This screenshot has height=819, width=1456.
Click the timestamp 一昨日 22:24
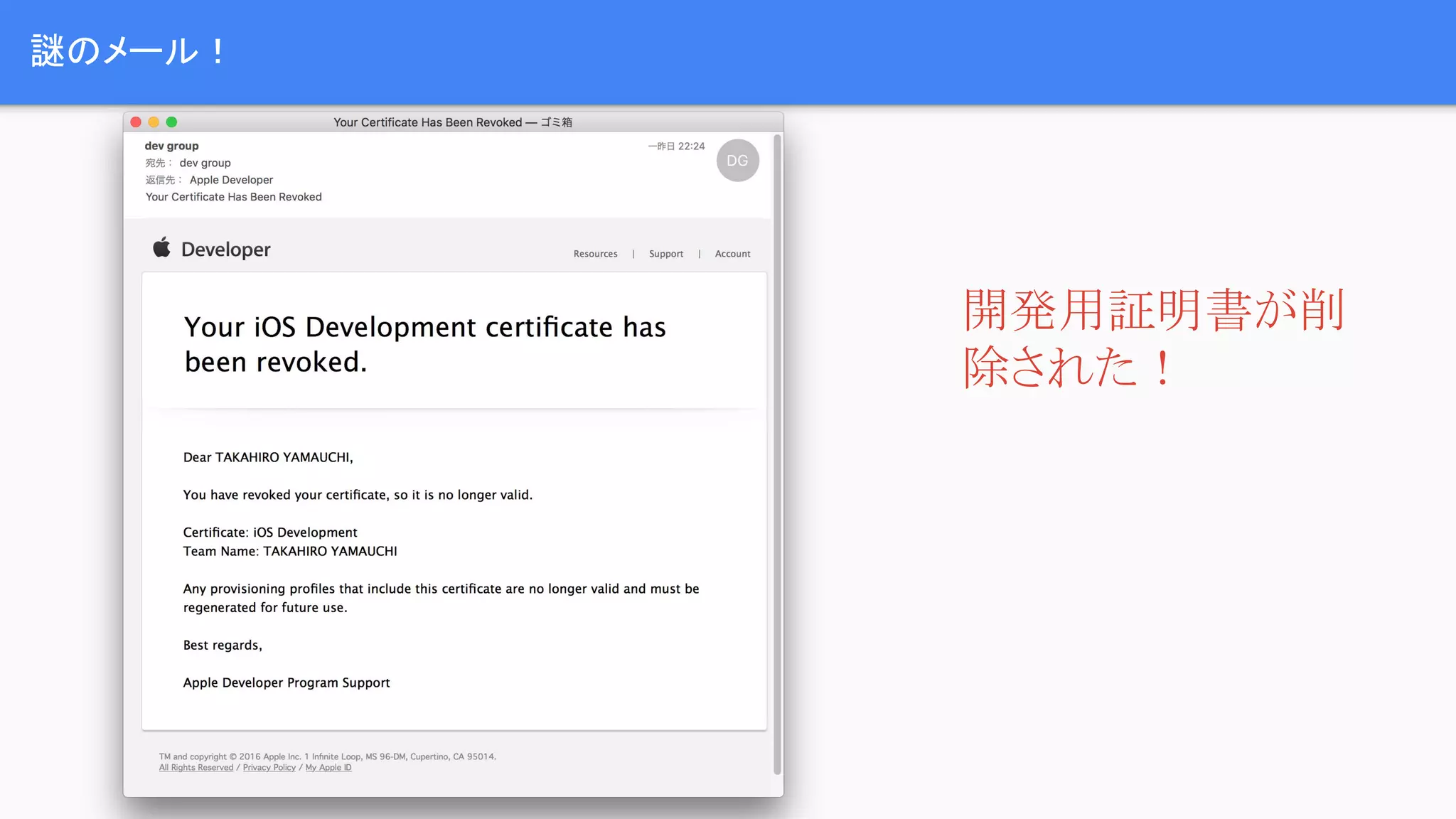(676, 146)
